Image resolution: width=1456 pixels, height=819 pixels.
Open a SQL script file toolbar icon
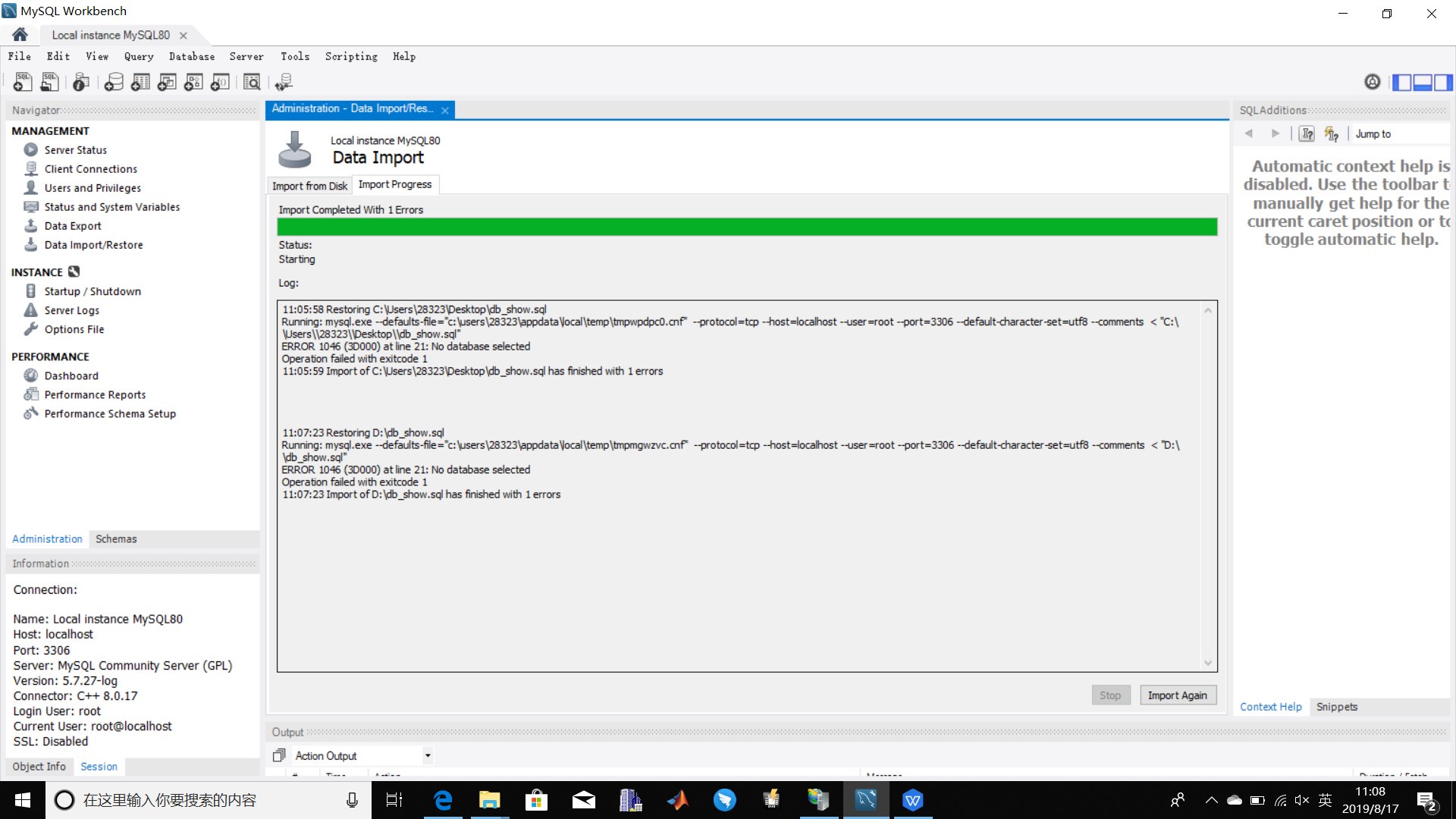point(49,82)
